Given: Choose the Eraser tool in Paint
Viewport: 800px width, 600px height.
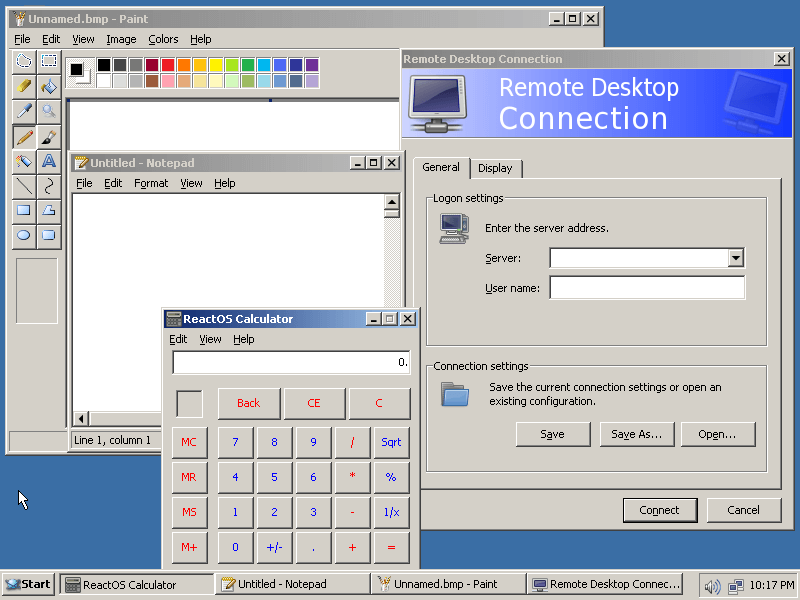Looking at the screenshot, I should pos(24,87).
